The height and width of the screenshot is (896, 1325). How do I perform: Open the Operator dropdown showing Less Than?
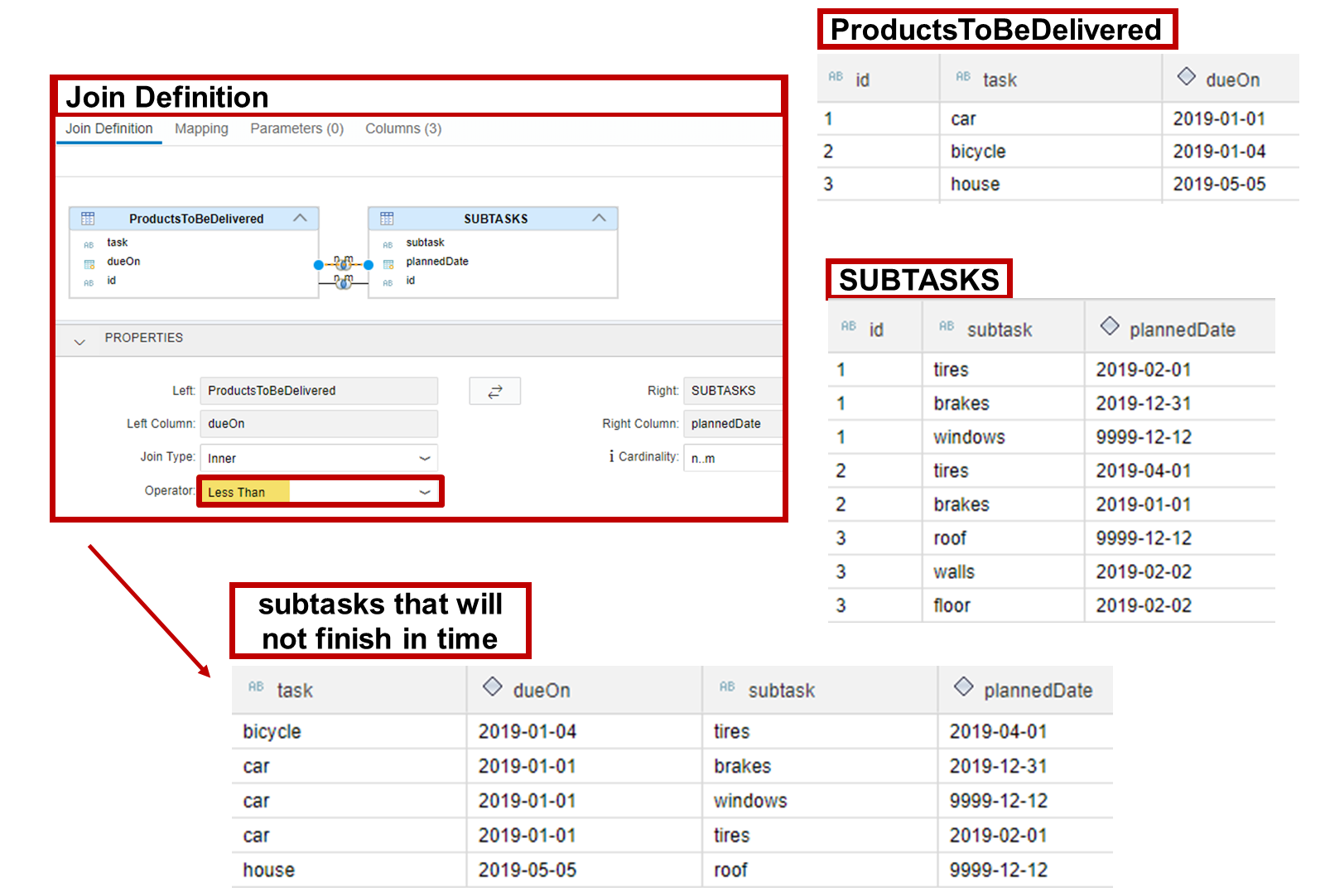pos(424,492)
